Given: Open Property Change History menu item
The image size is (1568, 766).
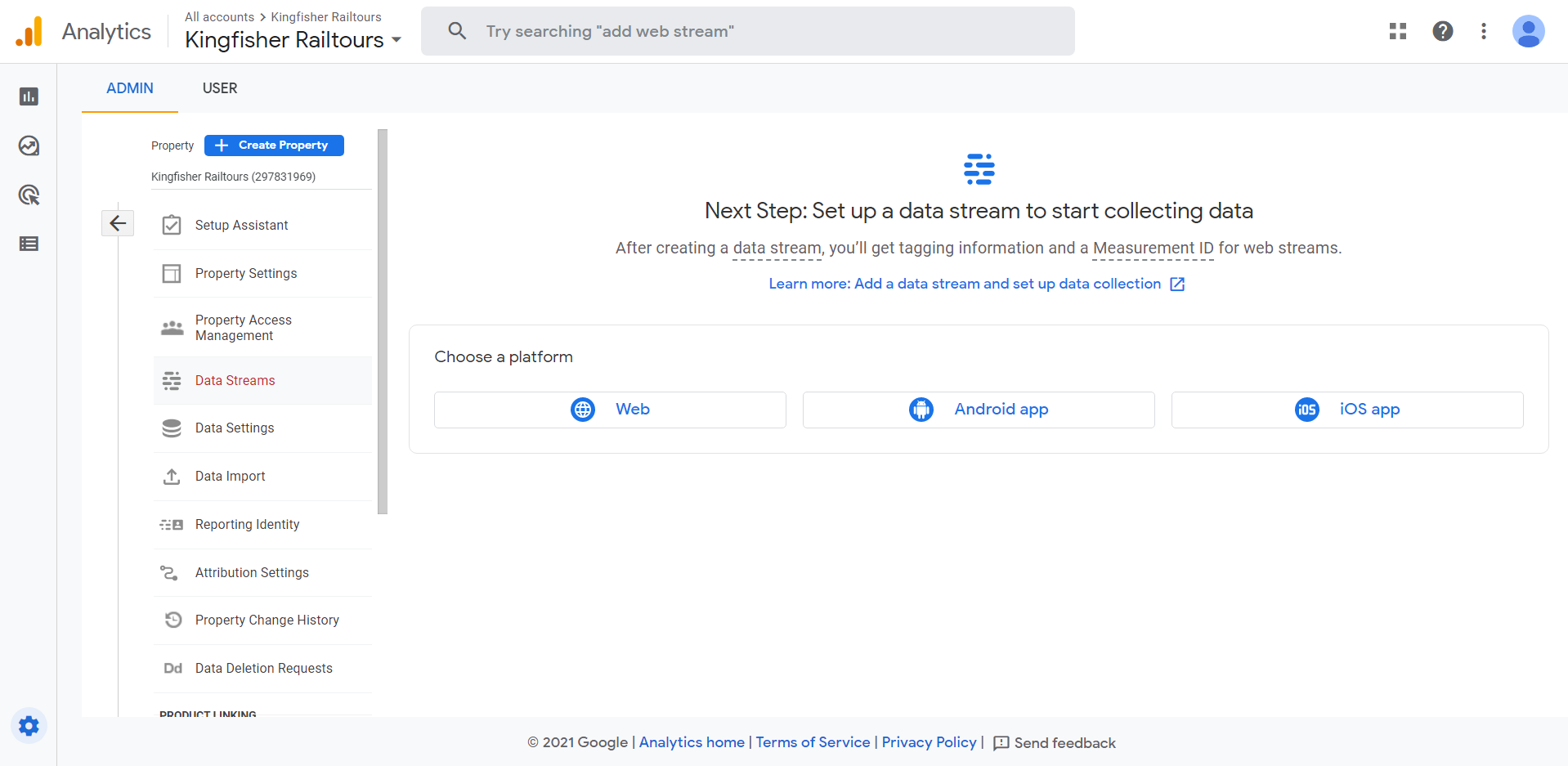Looking at the screenshot, I should (262, 620).
